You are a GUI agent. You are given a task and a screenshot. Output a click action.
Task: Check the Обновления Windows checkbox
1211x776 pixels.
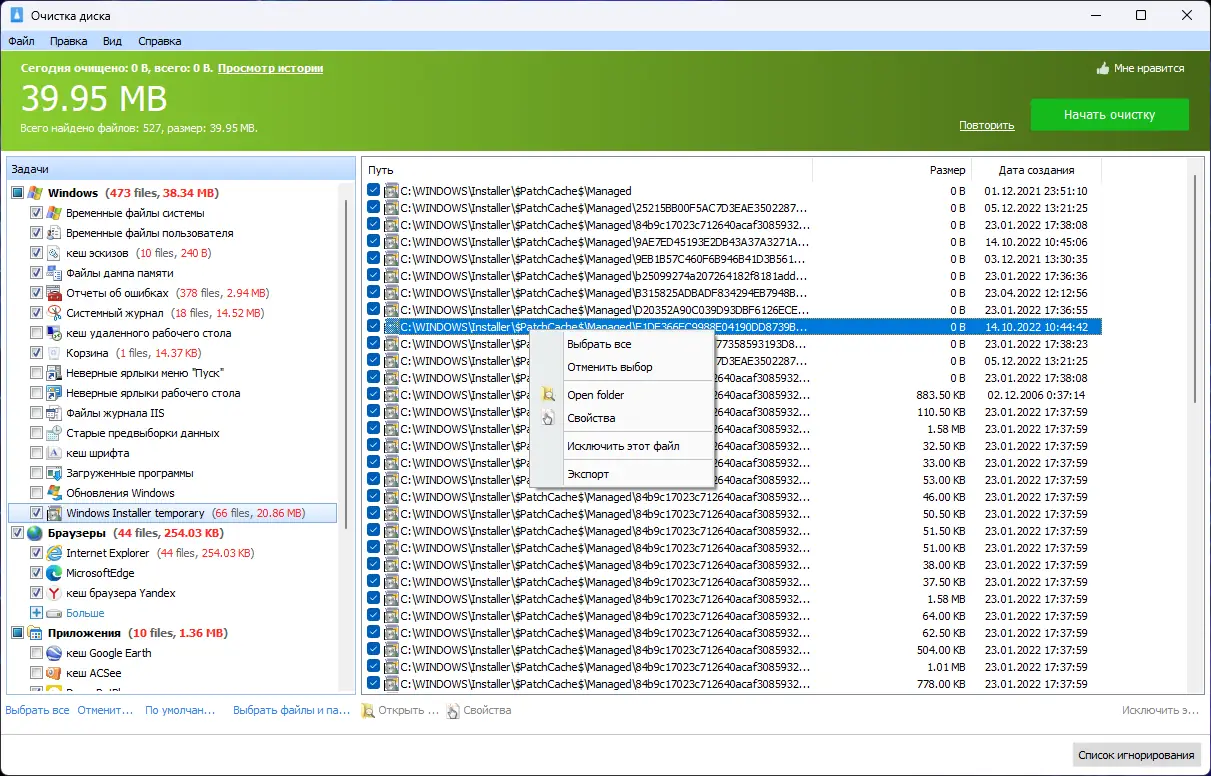[37, 493]
